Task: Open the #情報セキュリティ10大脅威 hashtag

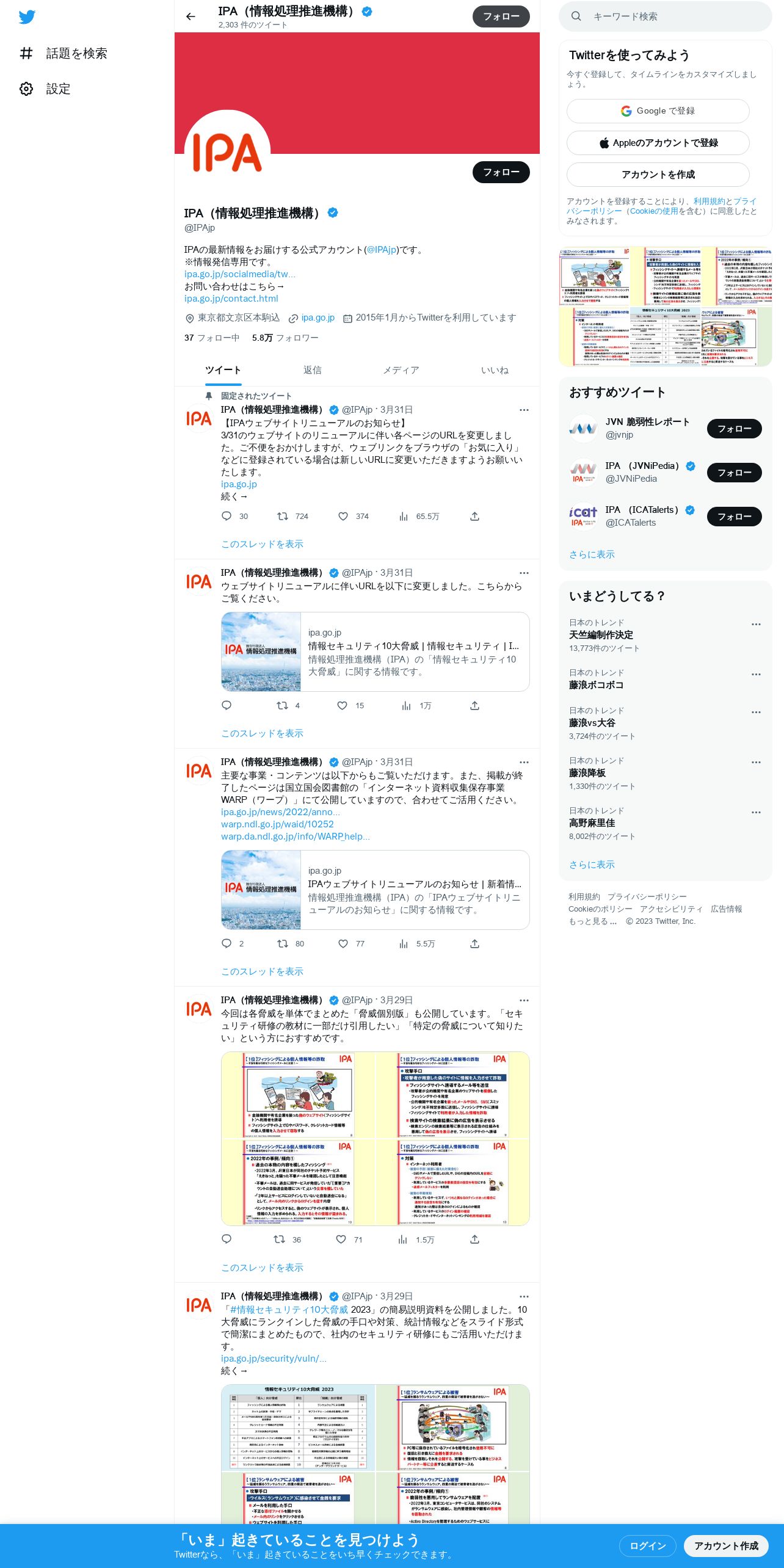Action: click(x=289, y=1310)
